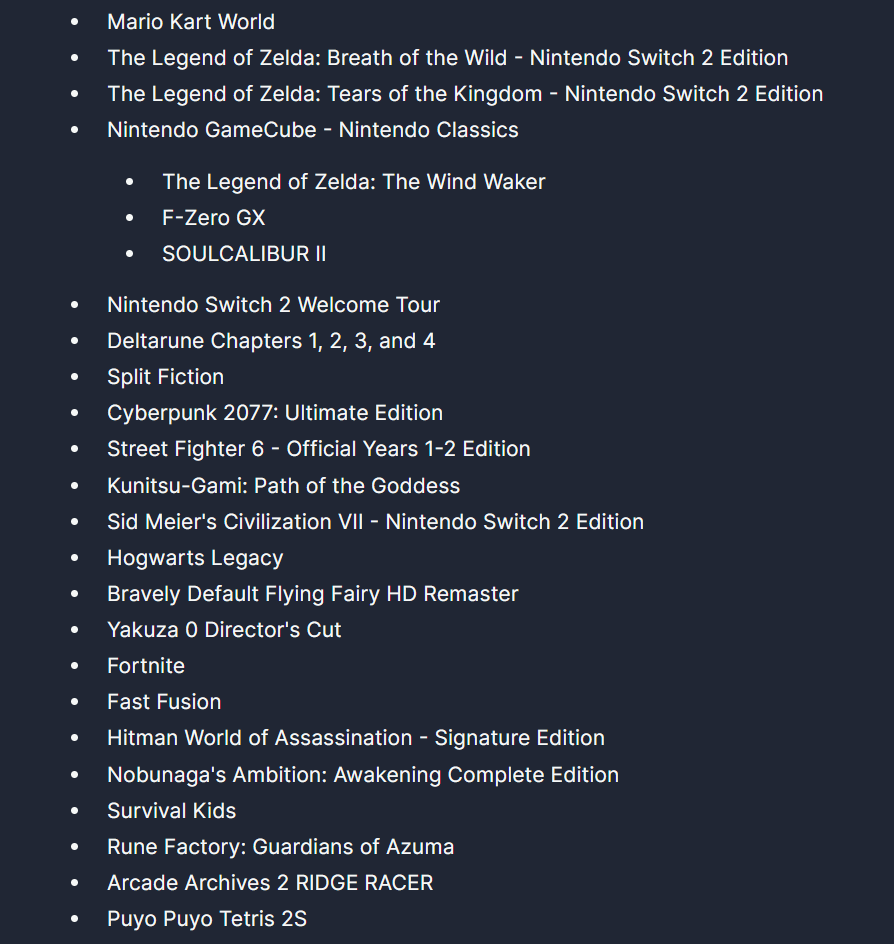Click Tears of the Kingdom Switch 2 Edition entry
Viewport: 894px width, 944px height.
tap(465, 94)
